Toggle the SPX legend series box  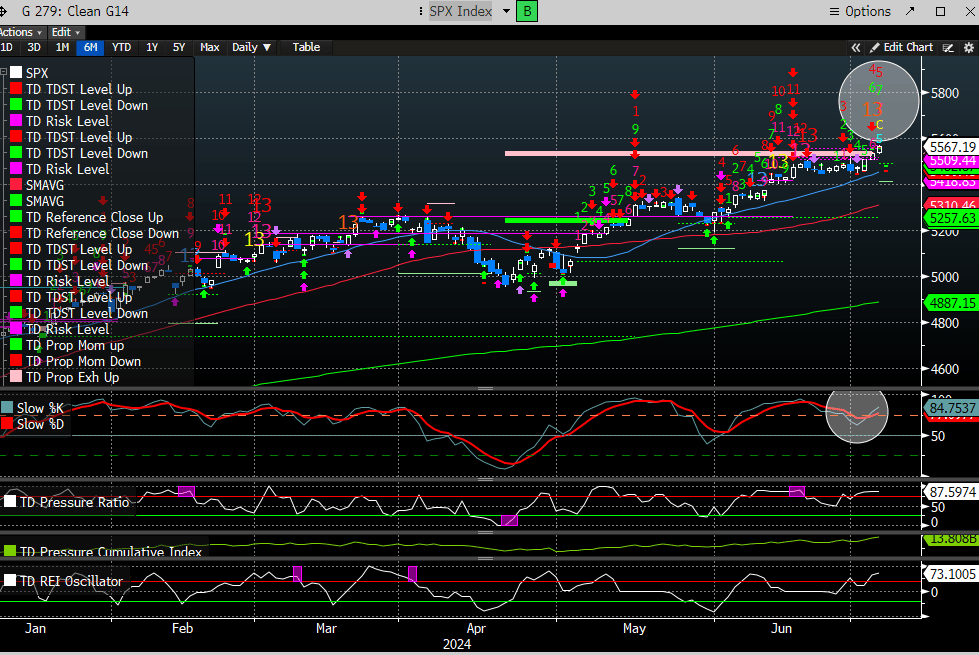click(x=15, y=73)
